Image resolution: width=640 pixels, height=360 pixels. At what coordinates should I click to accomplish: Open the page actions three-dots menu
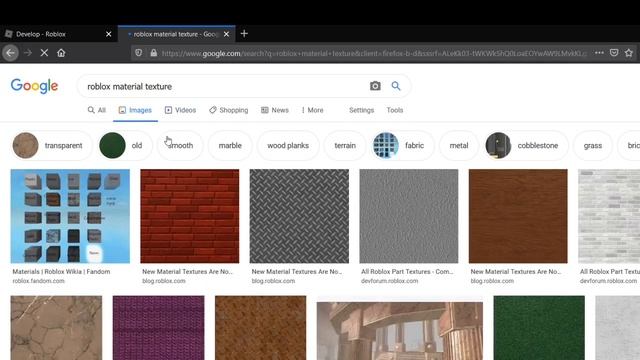(599, 53)
